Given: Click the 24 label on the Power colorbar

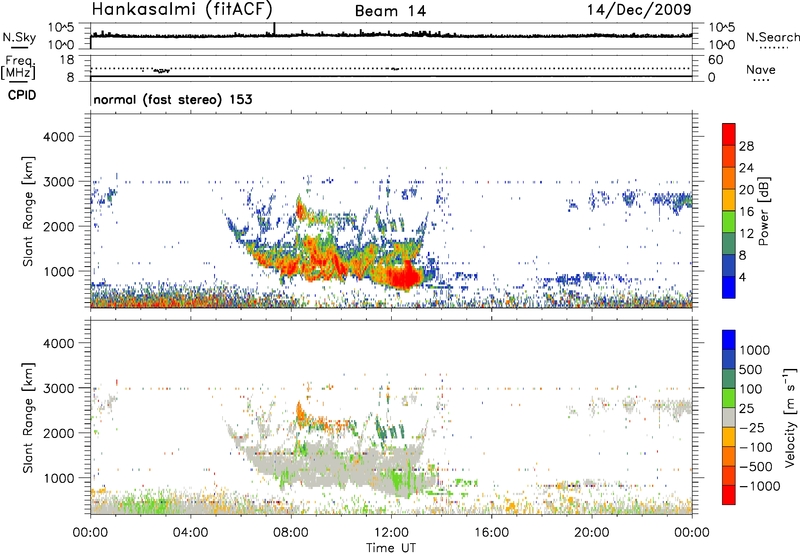Looking at the screenshot, I should (x=746, y=168).
